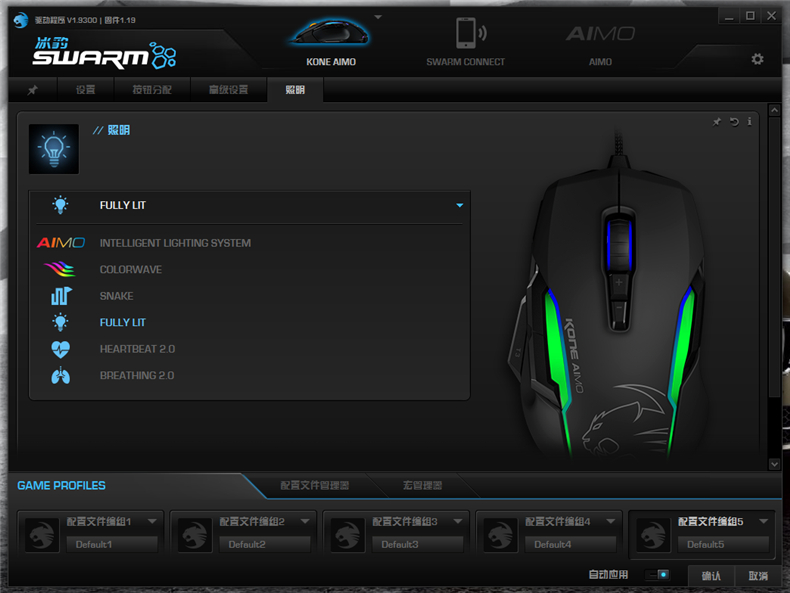Switch to the 按钮分配 tab

tap(152, 90)
